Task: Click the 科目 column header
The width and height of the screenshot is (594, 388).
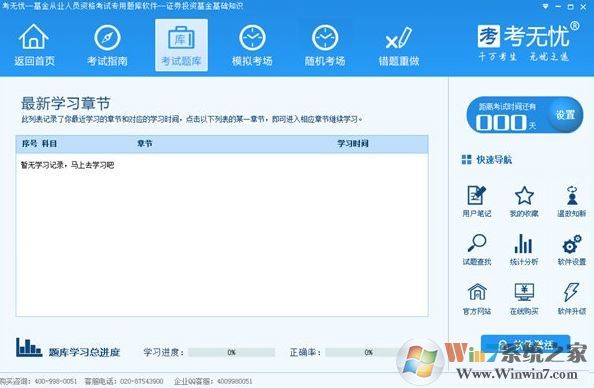Action: tap(49, 144)
